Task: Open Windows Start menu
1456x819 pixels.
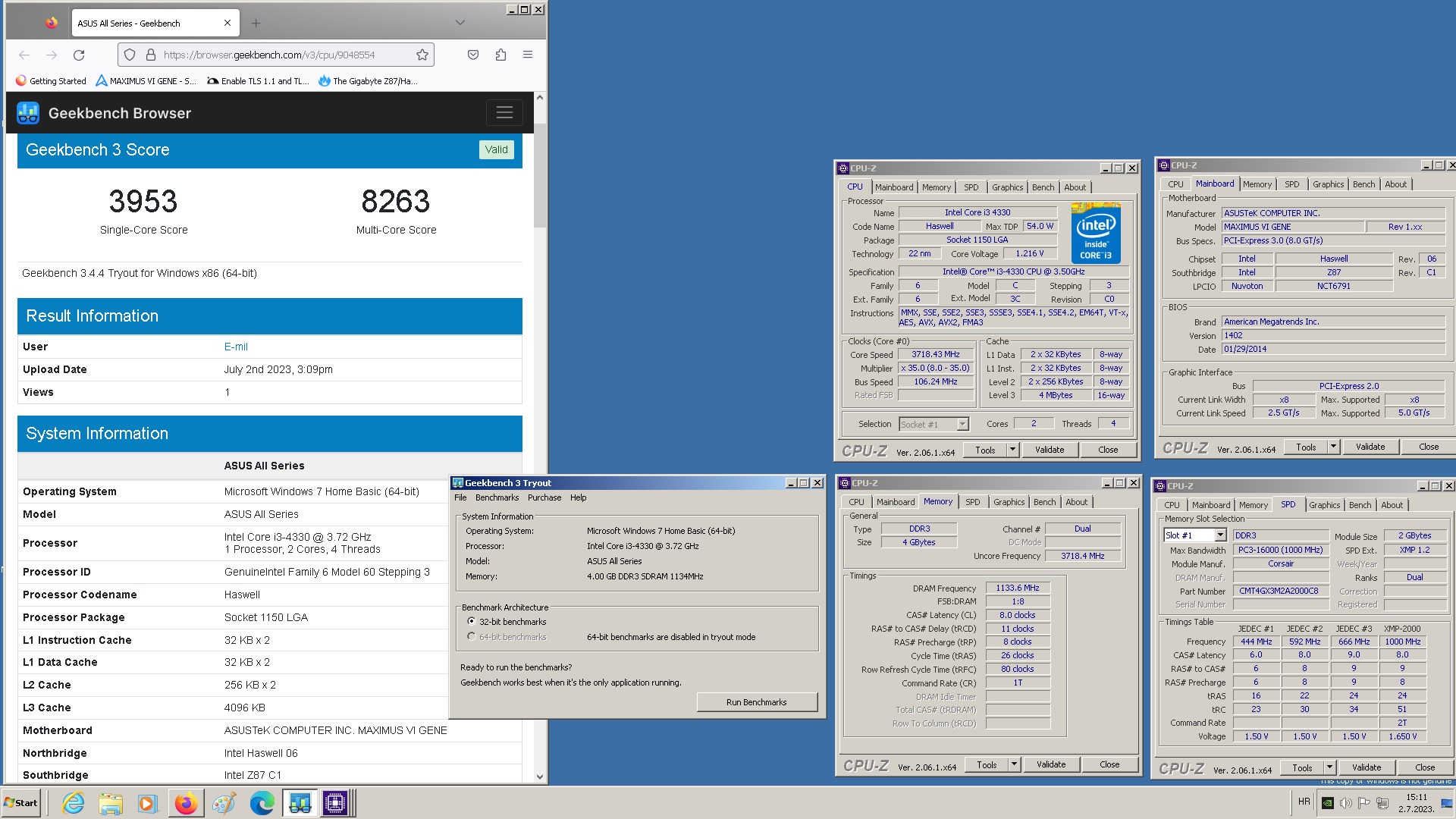Action: (x=21, y=803)
